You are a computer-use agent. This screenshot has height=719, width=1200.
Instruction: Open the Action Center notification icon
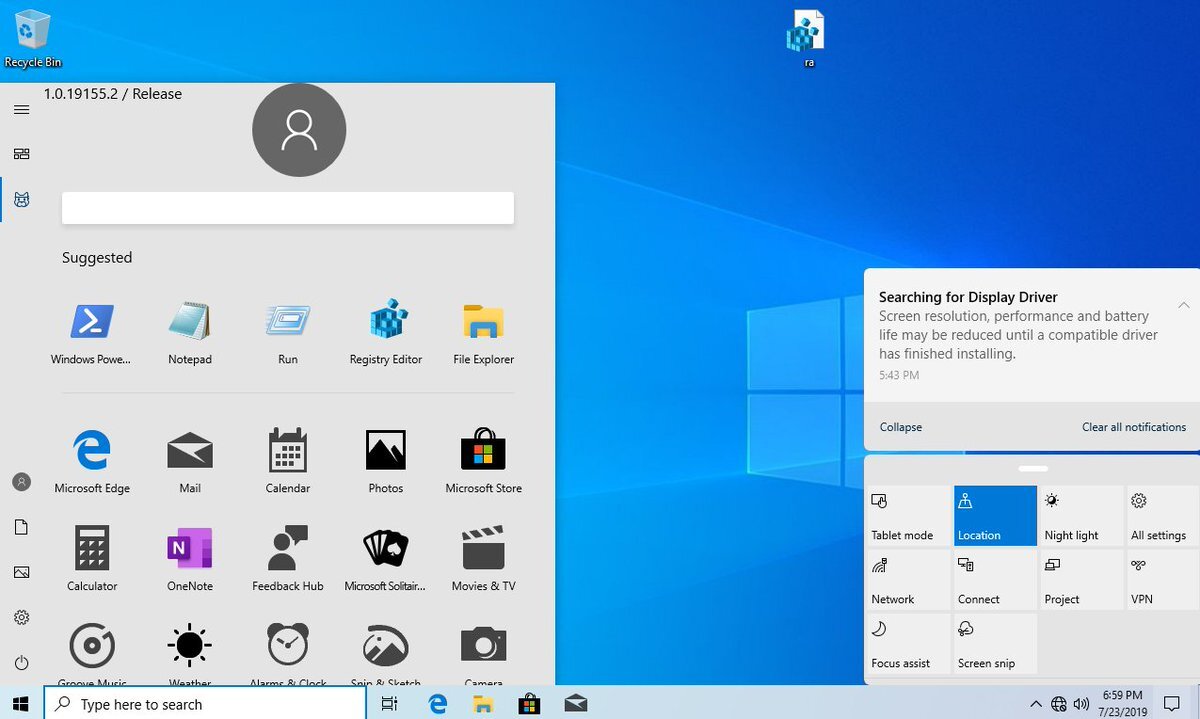pyautogui.click(x=1172, y=704)
